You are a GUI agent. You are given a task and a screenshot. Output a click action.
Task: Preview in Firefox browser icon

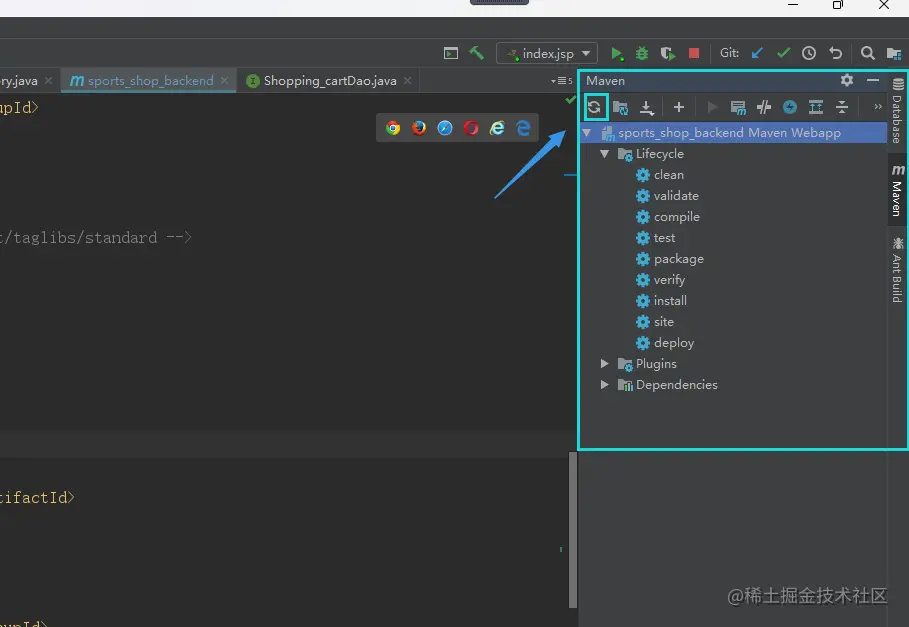tap(419, 127)
